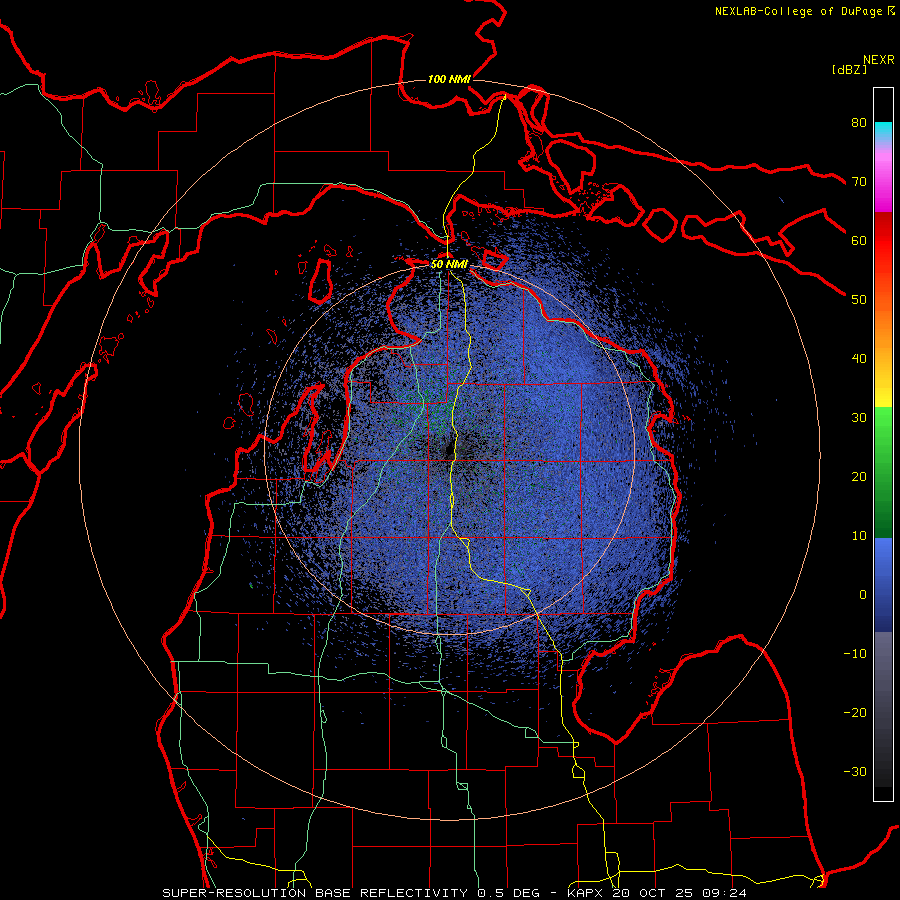Select the -30 value on dBZ scale
The width and height of the screenshot is (900, 900).
pos(855,772)
